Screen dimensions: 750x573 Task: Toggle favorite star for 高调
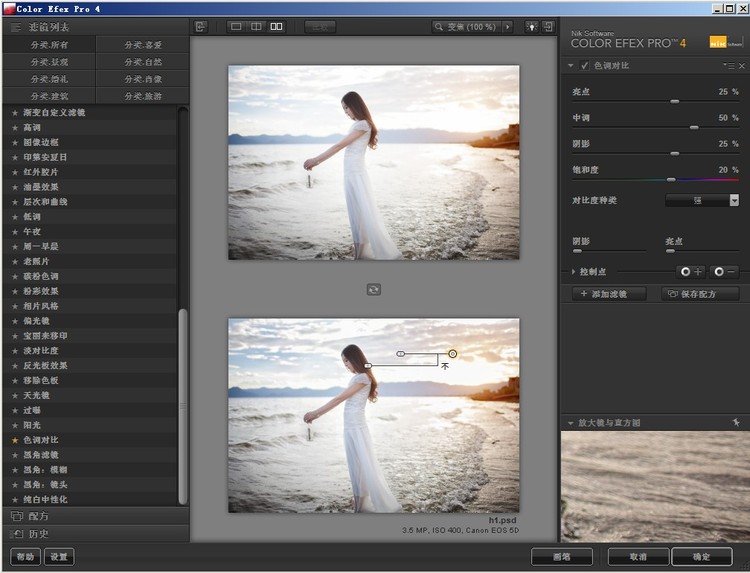(15, 128)
